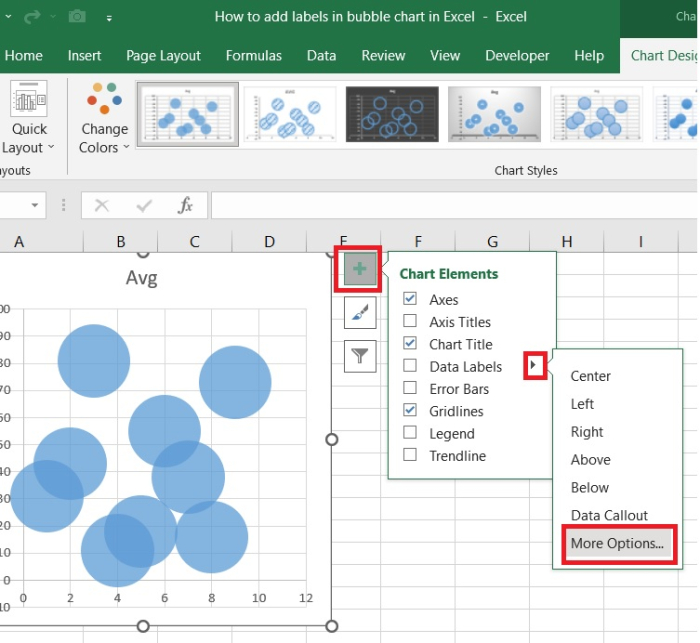
Task: Open the View tab
Action: point(445,55)
